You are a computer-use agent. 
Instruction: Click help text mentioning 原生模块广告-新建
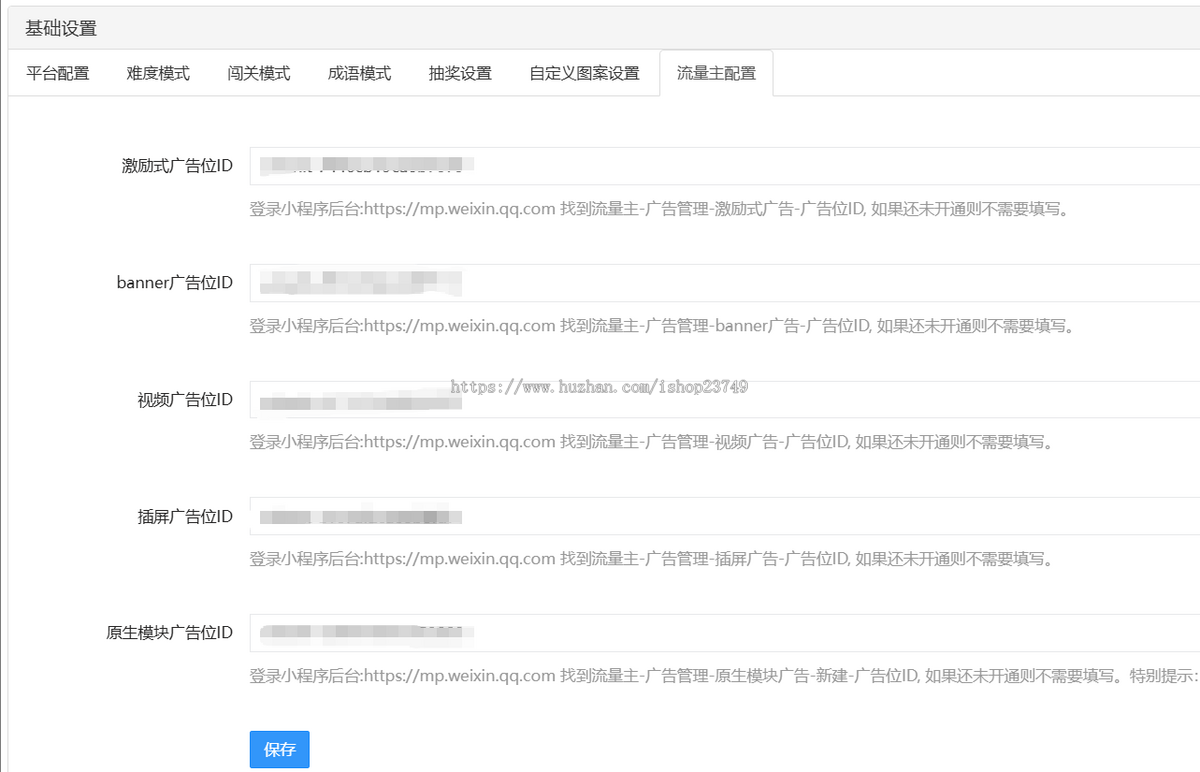[724, 676]
